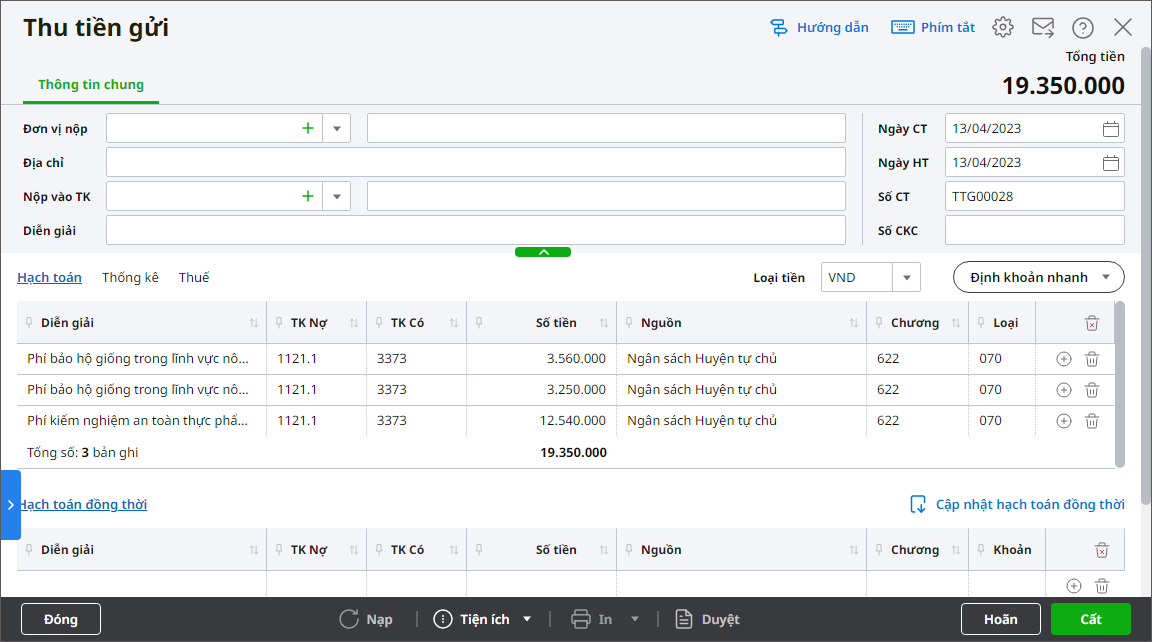Click into the Diễn giải input field

476,231
